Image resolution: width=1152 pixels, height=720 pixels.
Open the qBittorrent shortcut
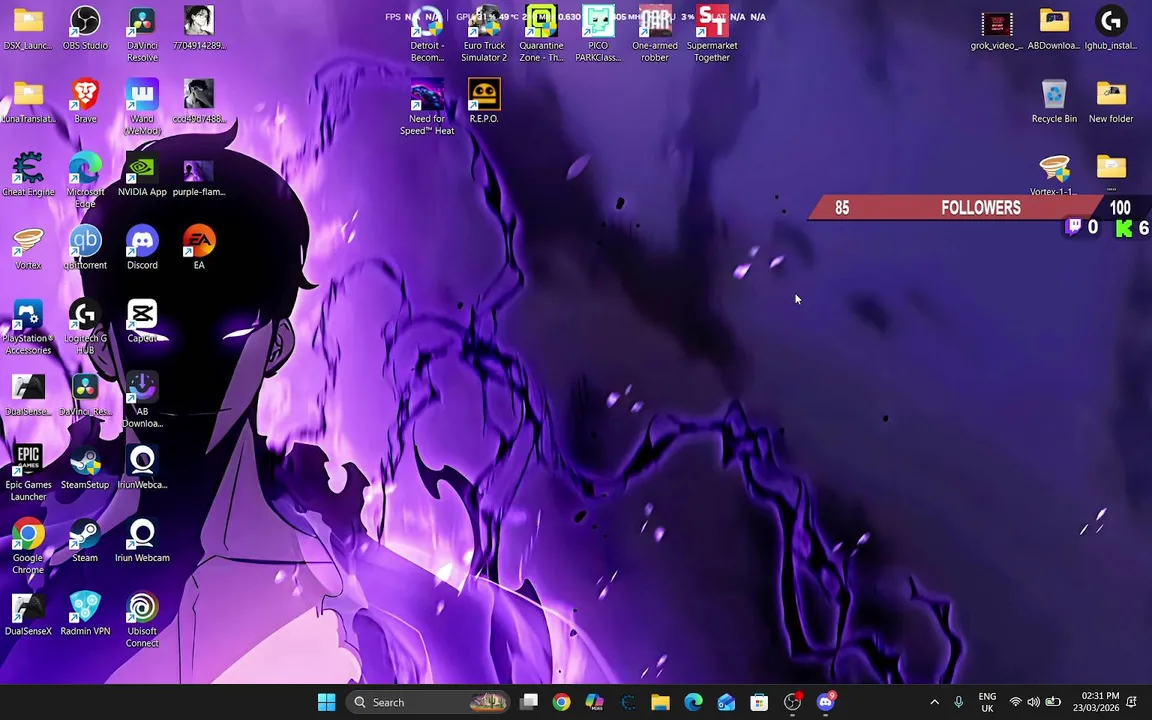[85, 248]
